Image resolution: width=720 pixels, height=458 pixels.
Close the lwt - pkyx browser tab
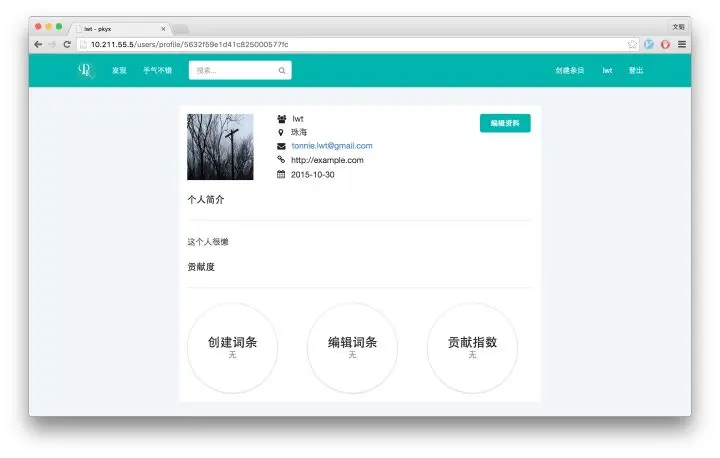coord(163,29)
